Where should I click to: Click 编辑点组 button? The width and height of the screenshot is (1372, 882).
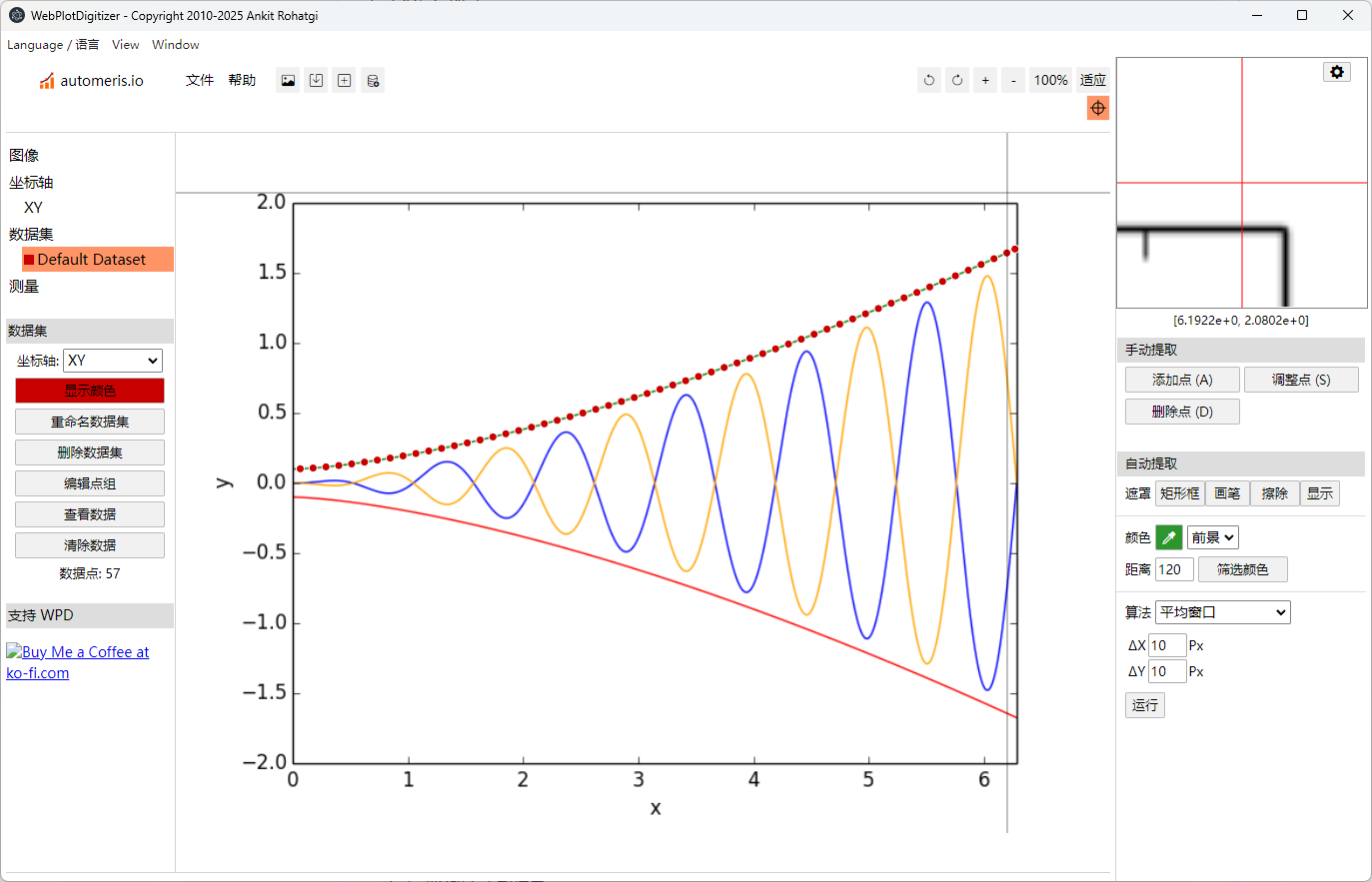90,483
